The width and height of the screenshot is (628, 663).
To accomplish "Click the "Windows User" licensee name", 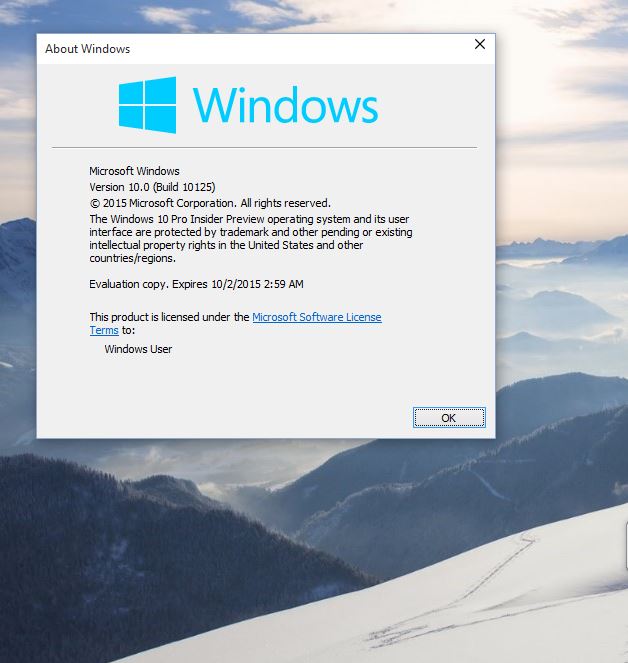I will tap(138, 349).
